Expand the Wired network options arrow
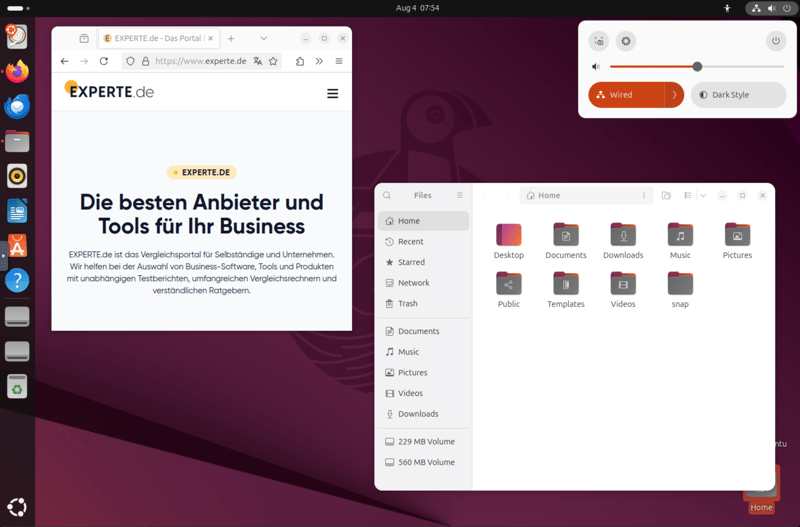 [x=675, y=95]
